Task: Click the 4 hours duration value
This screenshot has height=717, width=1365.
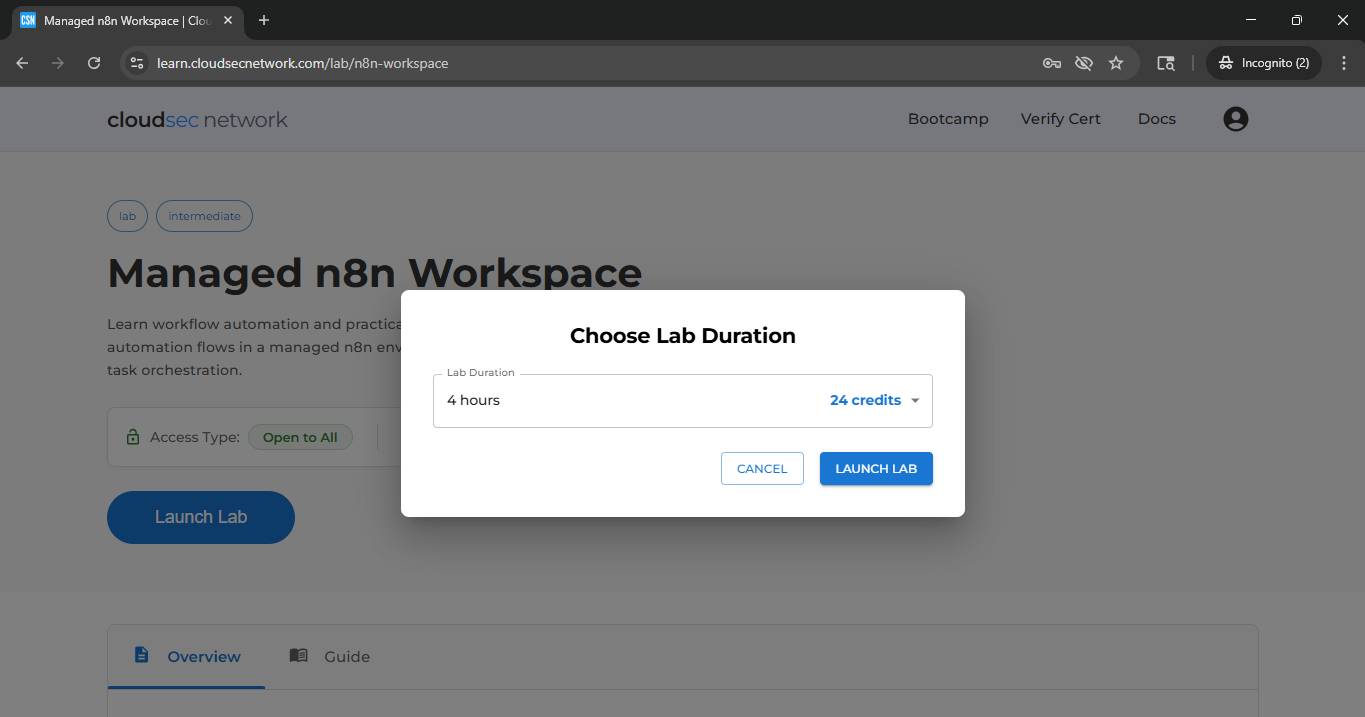Action: click(473, 400)
